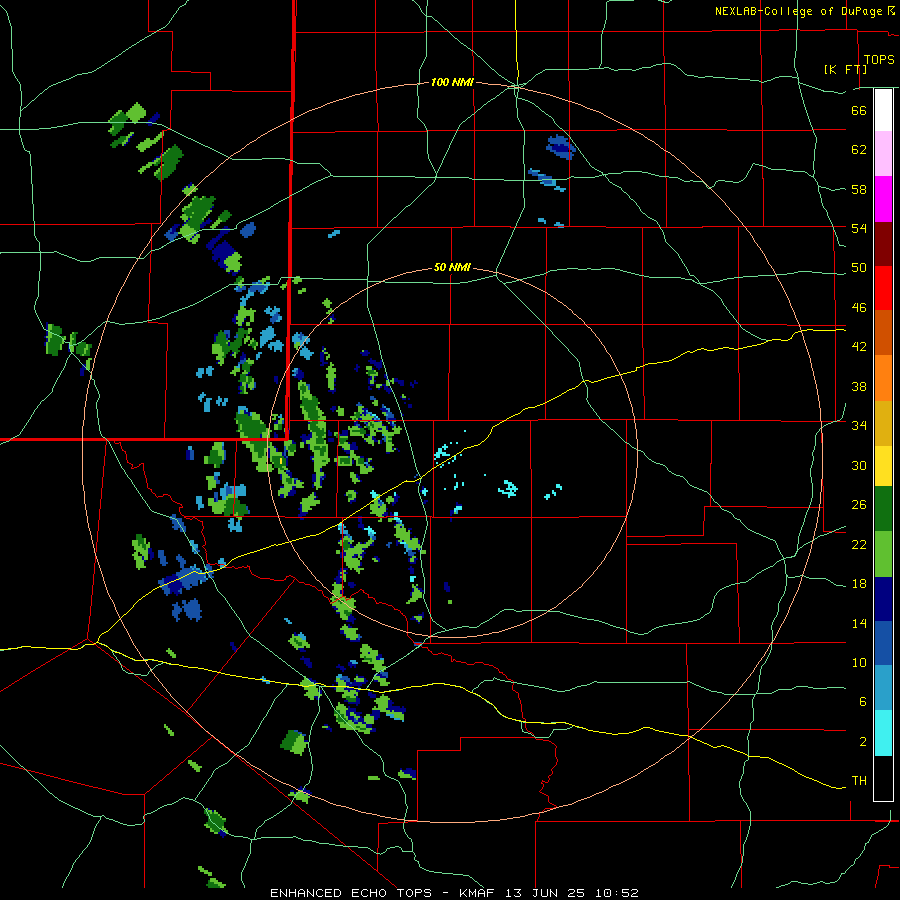This screenshot has width=900, height=900.
Task: Select legend value 26
Action: tap(859, 505)
